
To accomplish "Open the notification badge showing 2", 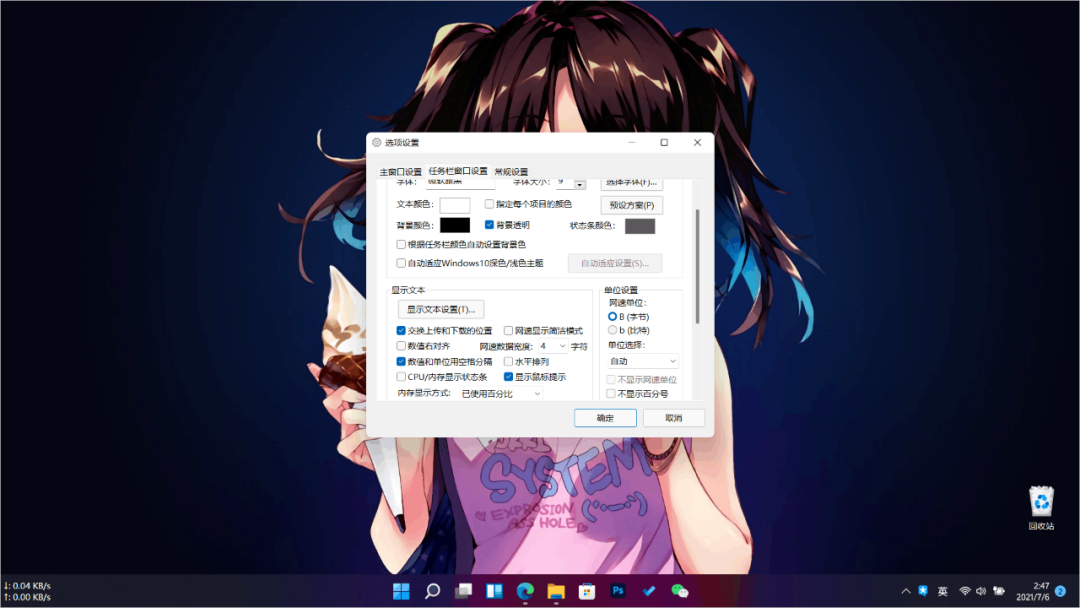I will coord(1061,591).
